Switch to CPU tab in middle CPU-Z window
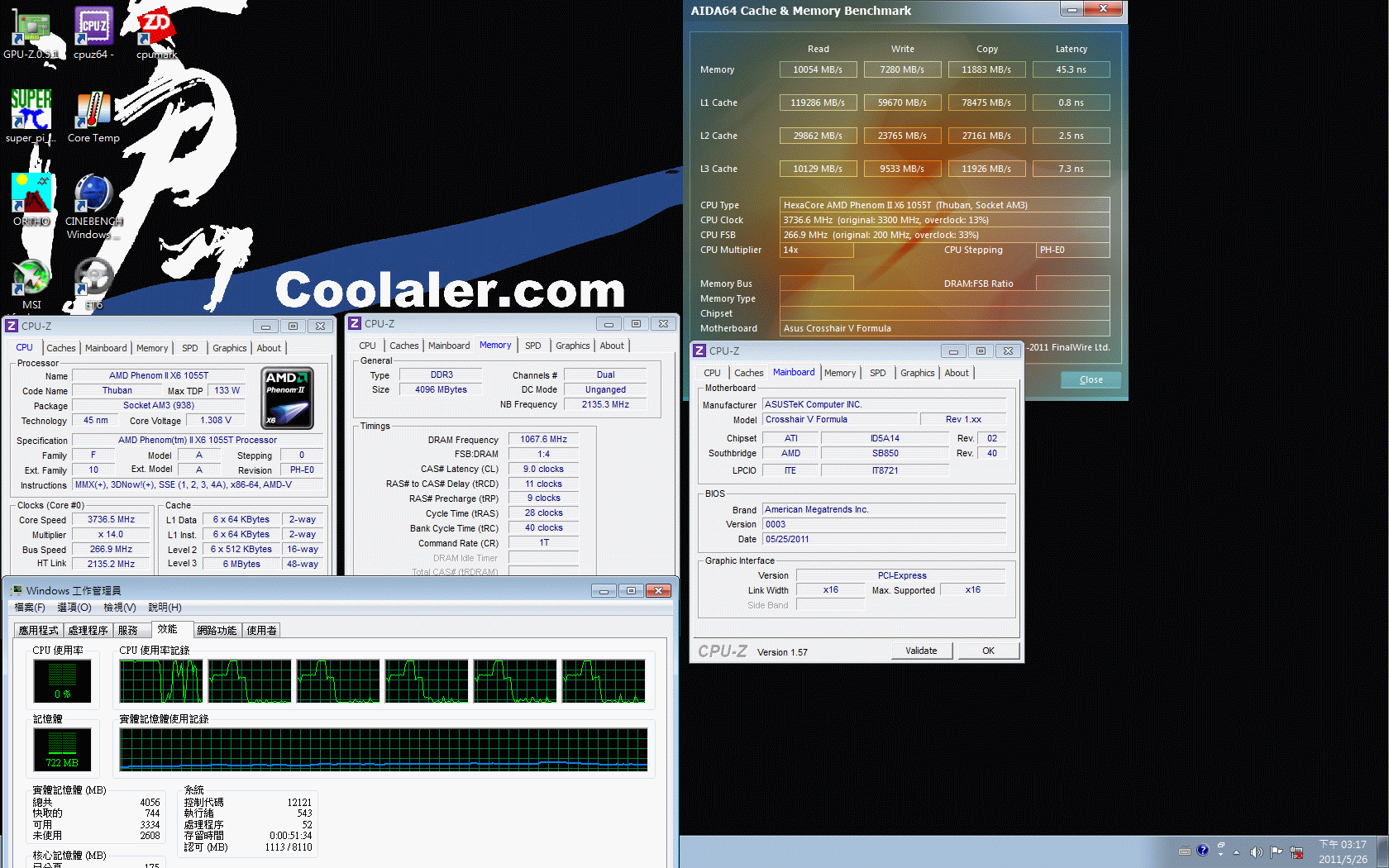The width and height of the screenshot is (1389, 868). [x=368, y=346]
